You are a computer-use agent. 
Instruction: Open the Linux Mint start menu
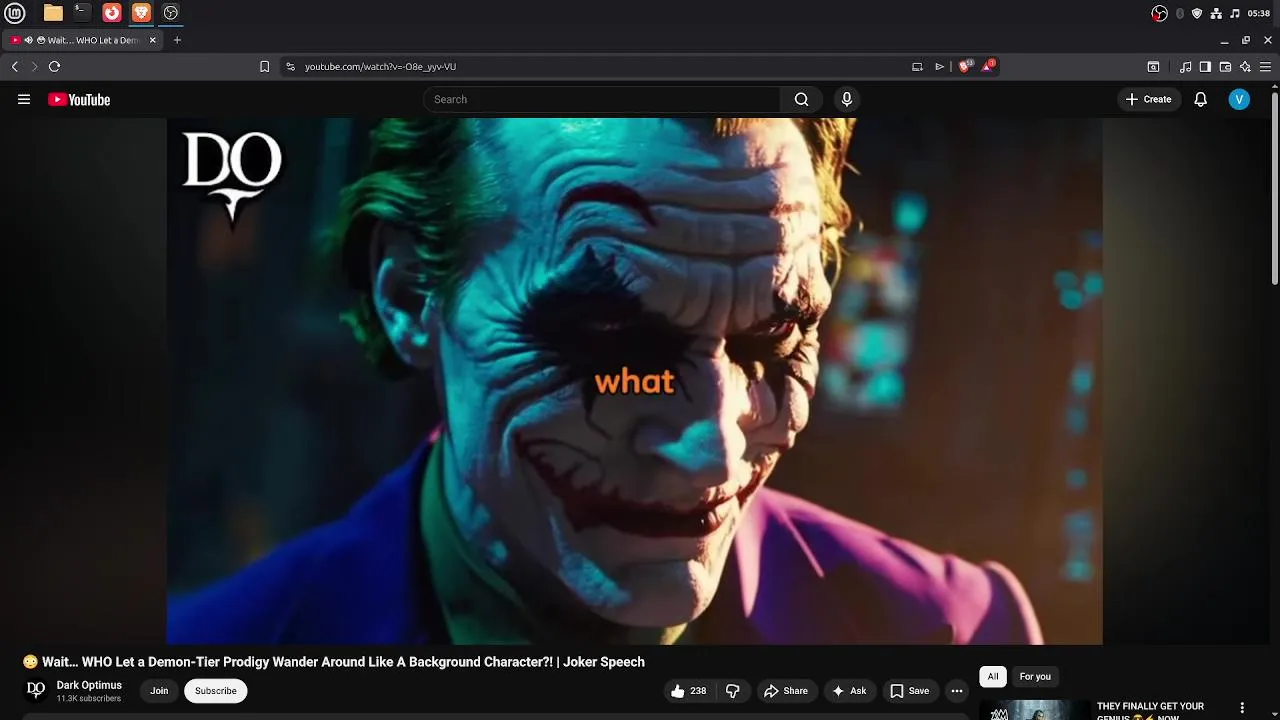click(x=17, y=13)
